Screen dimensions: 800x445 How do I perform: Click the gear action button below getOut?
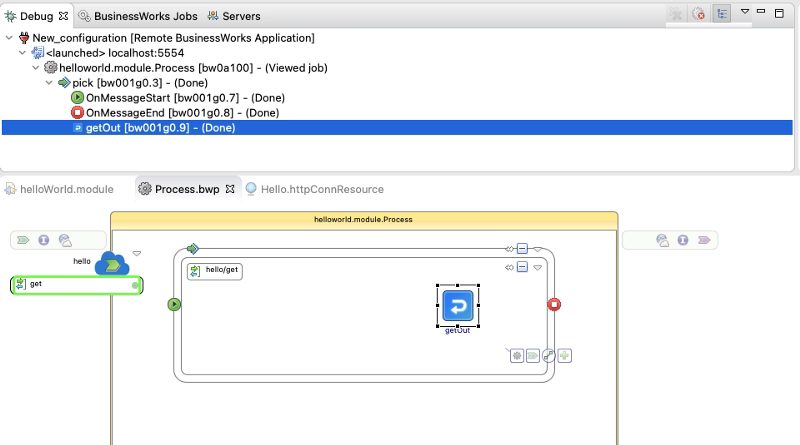(x=517, y=356)
